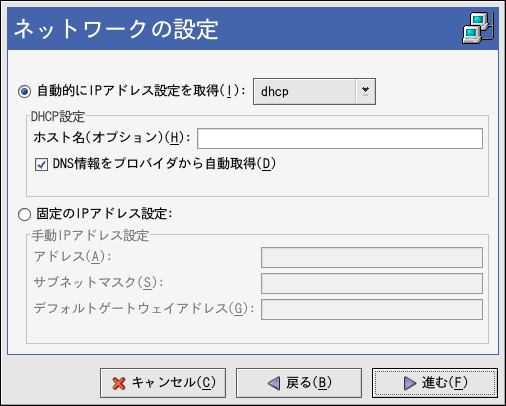Viewport: 506px width, 406px height.
Task: Click the サブネットマスク(S) input field
Action: tap(372, 283)
